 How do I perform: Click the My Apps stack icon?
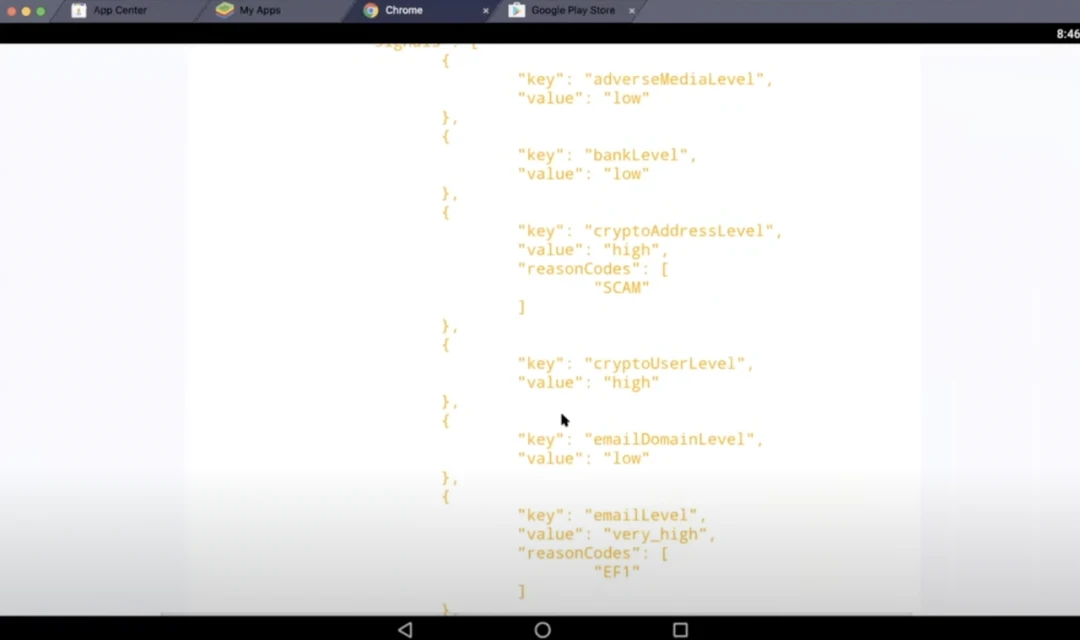pos(225,10)
